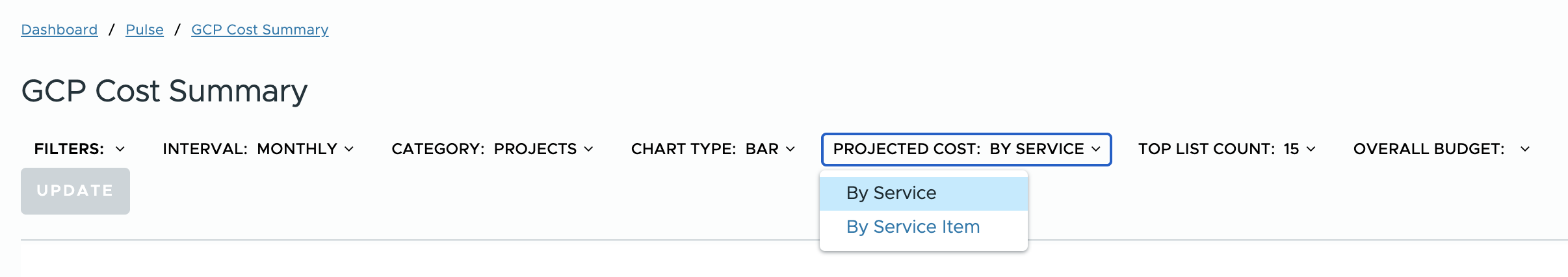The image size is (1568, 277).
Task: Open the Filters dropdown
Action: [79, 149]
